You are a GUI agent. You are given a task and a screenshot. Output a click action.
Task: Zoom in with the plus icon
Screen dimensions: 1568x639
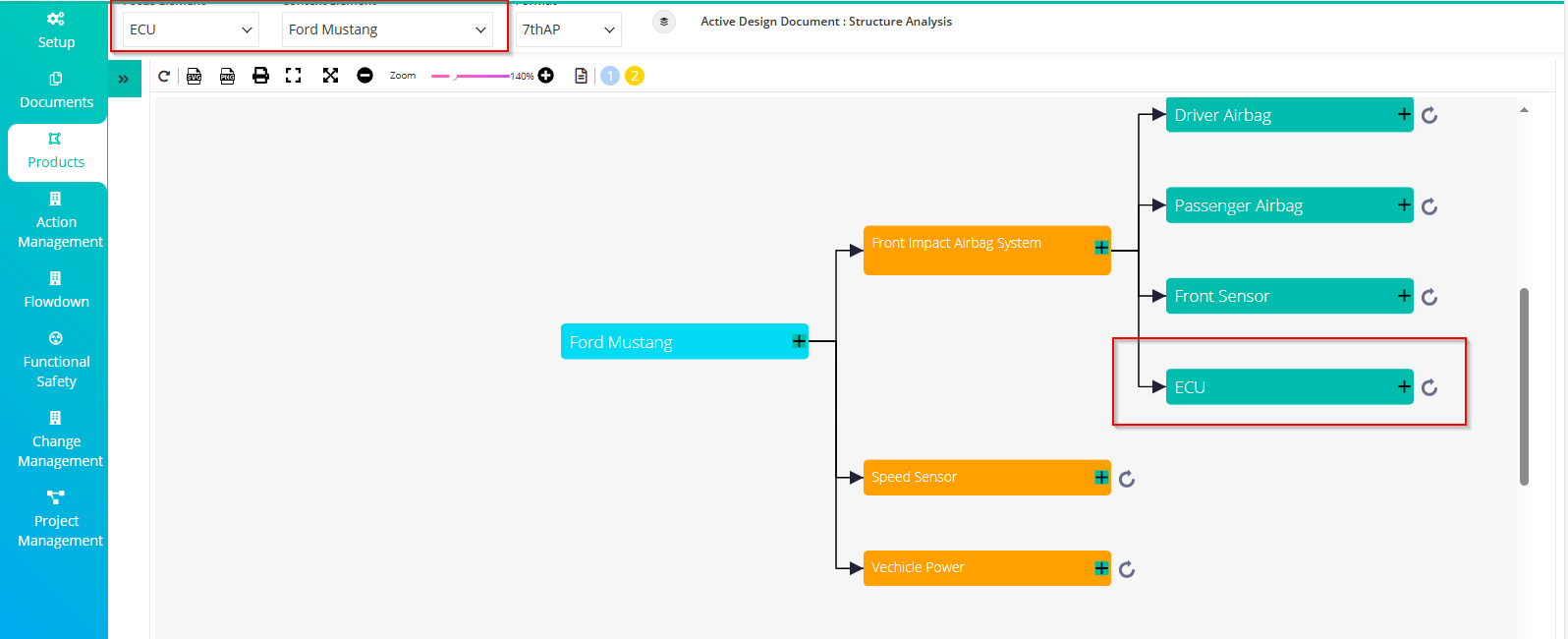[546, 76]
